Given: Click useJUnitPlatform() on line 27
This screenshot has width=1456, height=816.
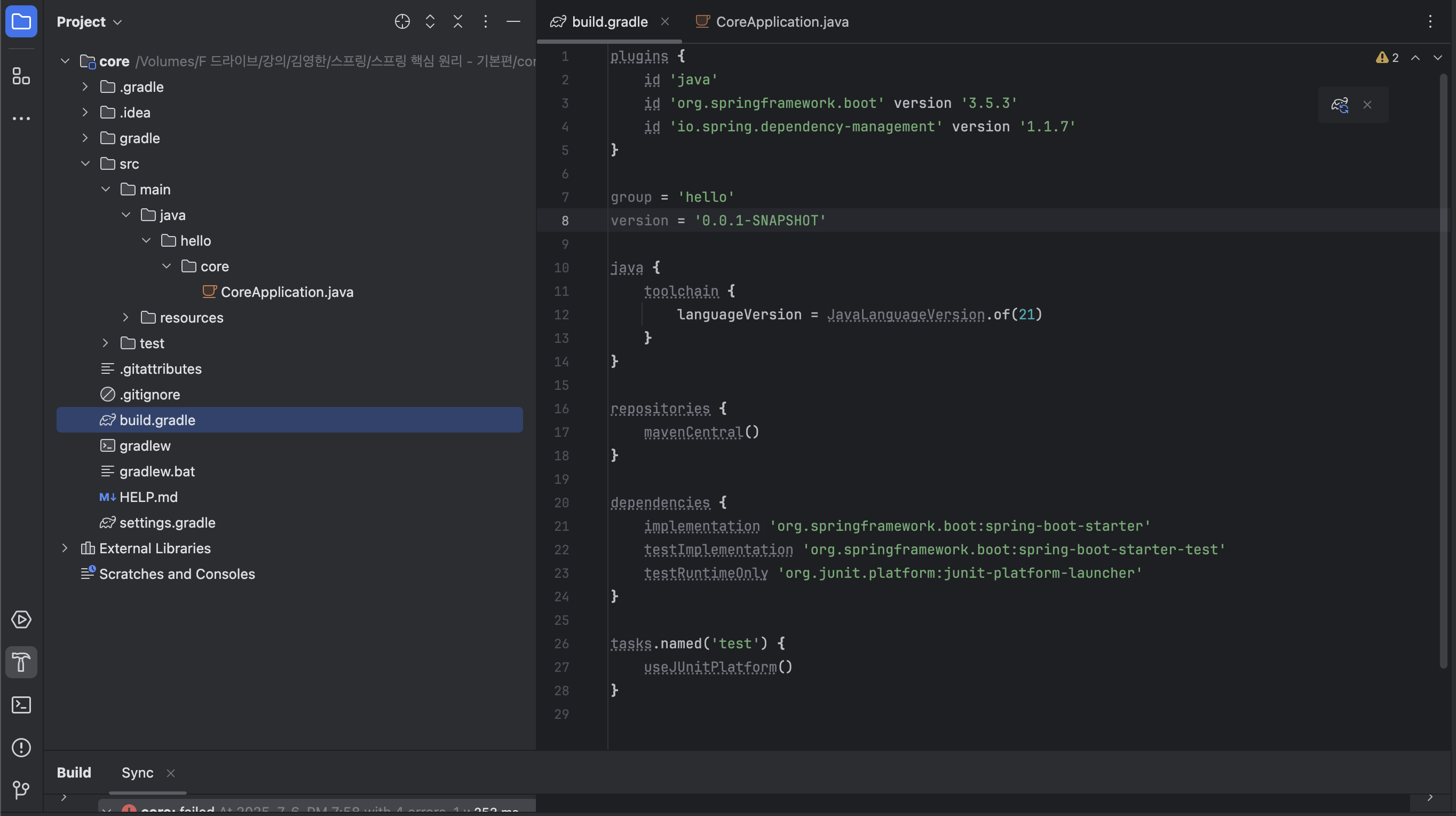Looking at the screenshot, I should pyautogui.click(x=718, y=668).
